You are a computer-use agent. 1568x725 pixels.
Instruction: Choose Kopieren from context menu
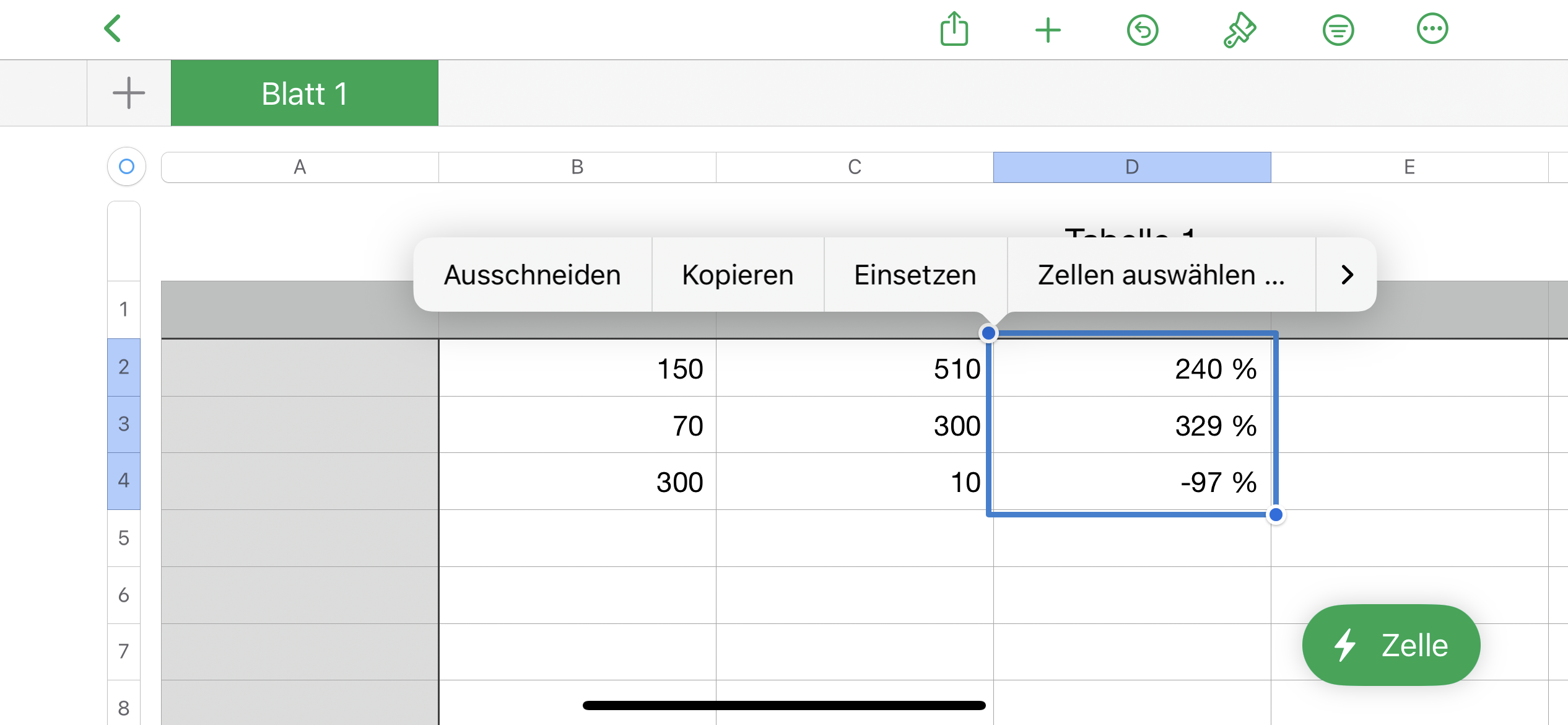738,275
